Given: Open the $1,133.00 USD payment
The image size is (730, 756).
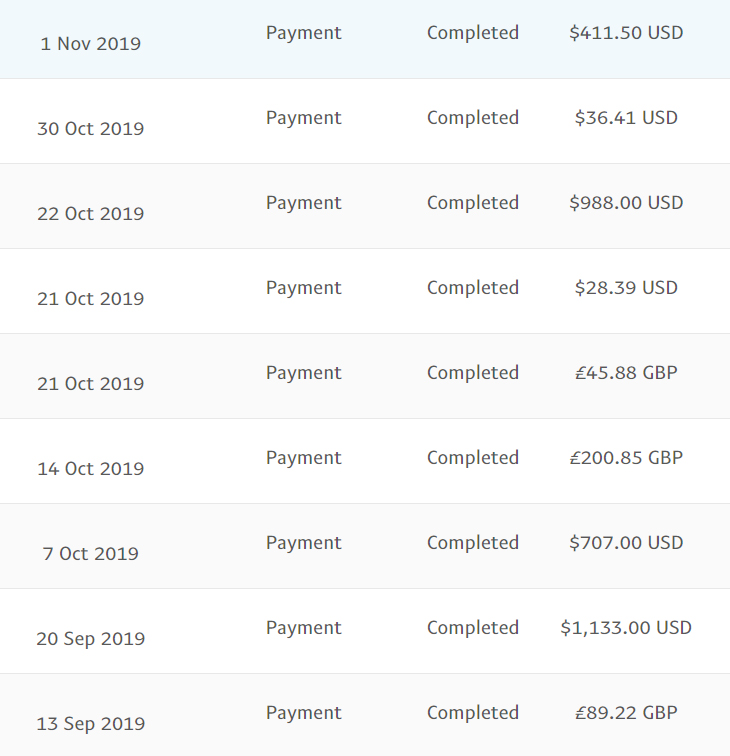Looking at the screenshot, I should pyautogui.click(x=626, y=628).
